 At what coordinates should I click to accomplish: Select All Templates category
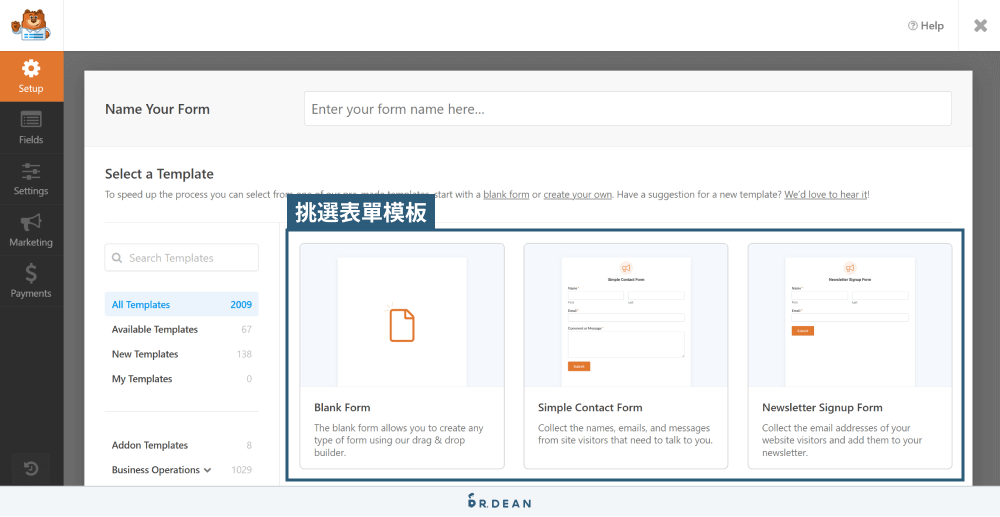point(182,305)
